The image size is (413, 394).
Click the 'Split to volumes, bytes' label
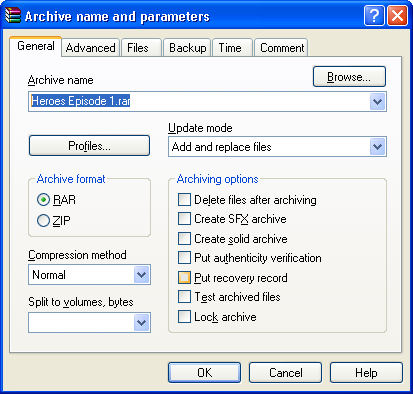pyautogui.click(x=81, y=302)
